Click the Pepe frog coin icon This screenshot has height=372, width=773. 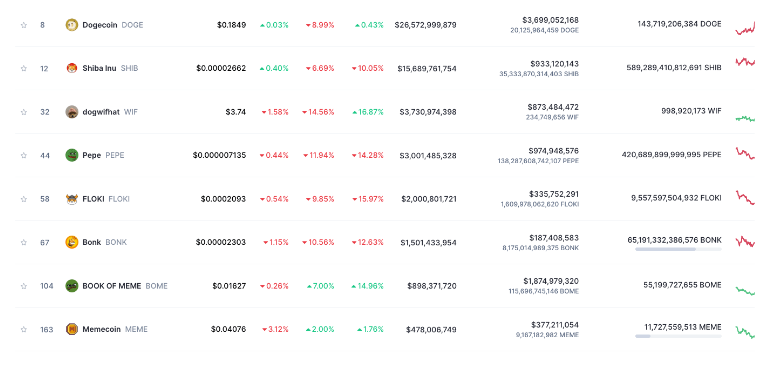pyautogui.click(x=72, y=155)
